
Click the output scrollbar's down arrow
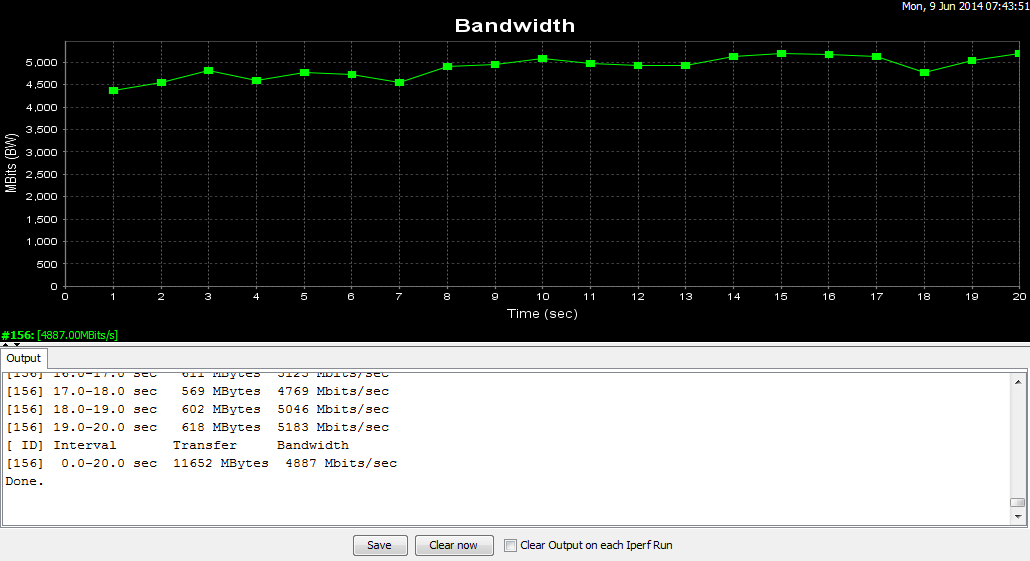tap(1017, 516)
